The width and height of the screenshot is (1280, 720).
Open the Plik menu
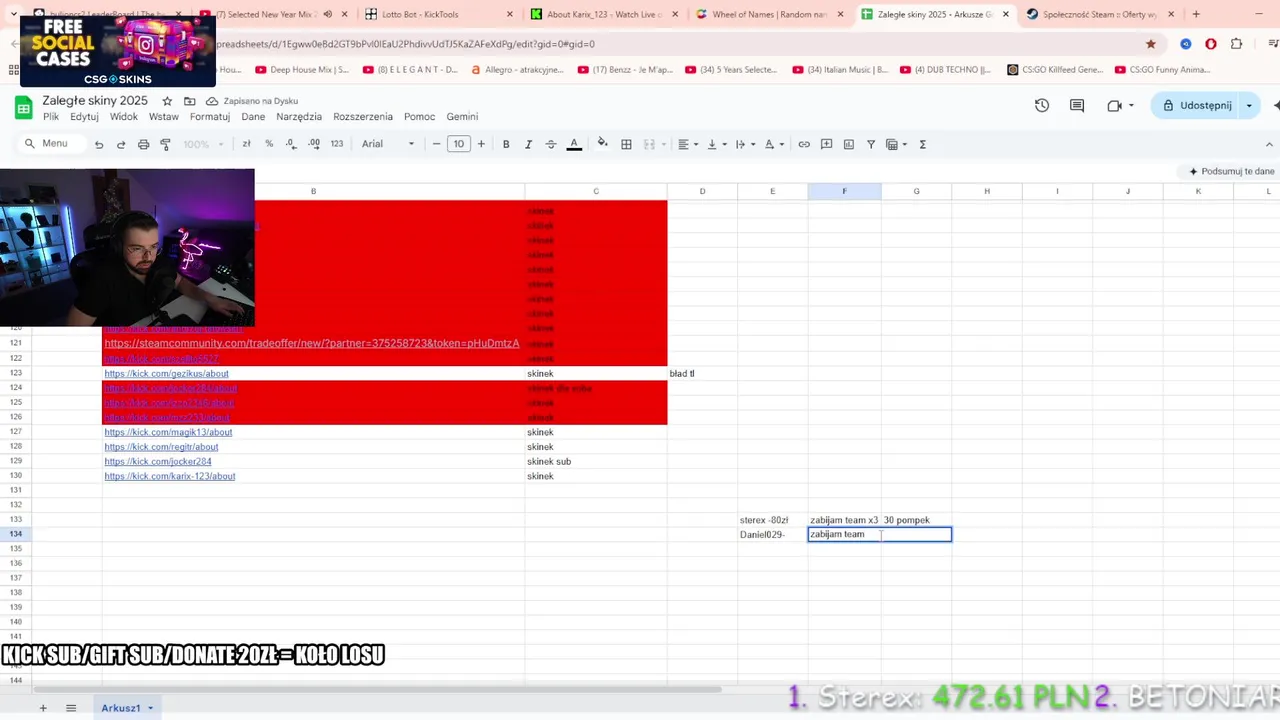pyautogui.click(x=51, y=116)
